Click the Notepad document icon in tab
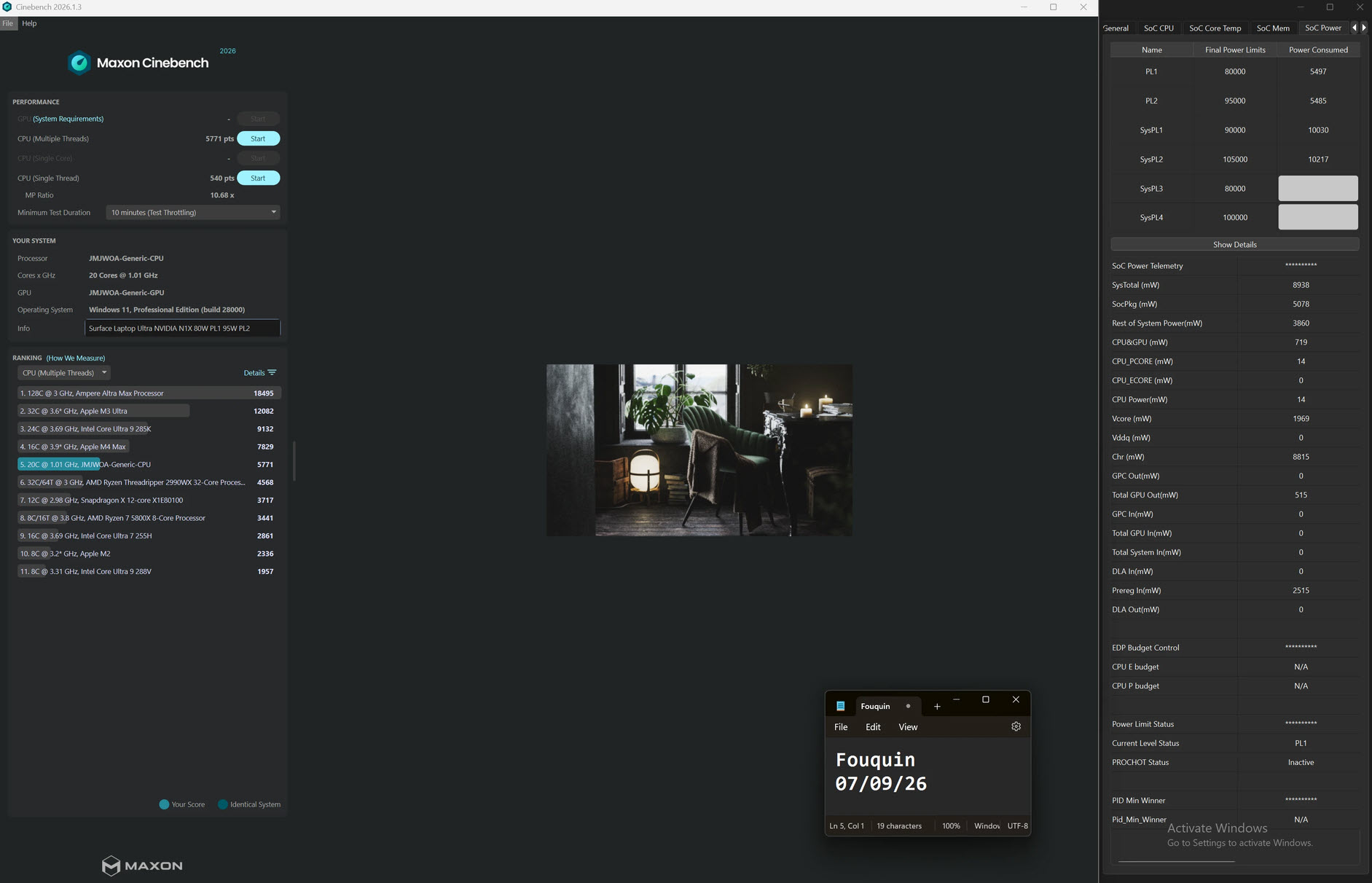1372x883 pixels. tap(840, 706)
